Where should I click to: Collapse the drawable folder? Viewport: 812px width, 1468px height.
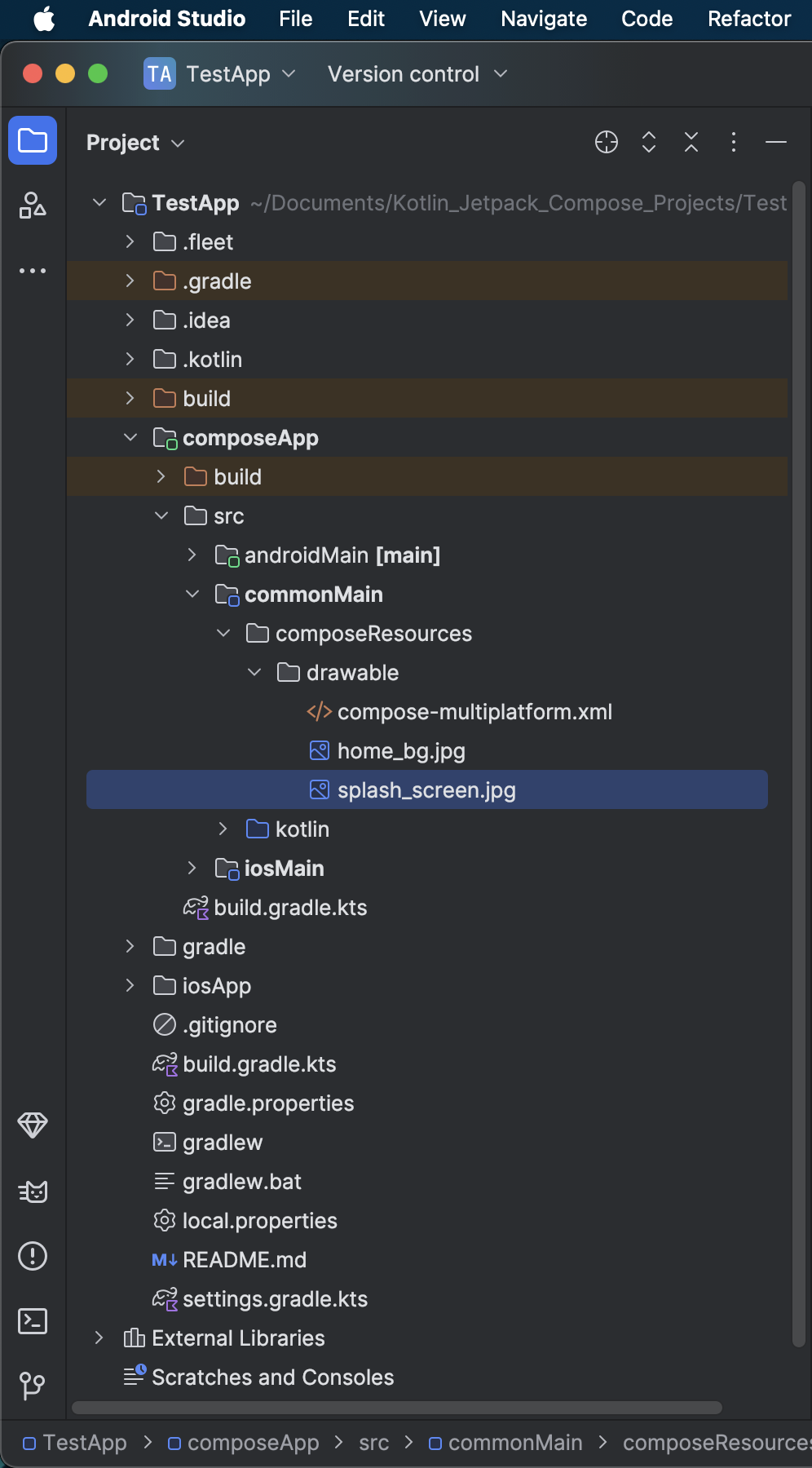coord(254,672)
